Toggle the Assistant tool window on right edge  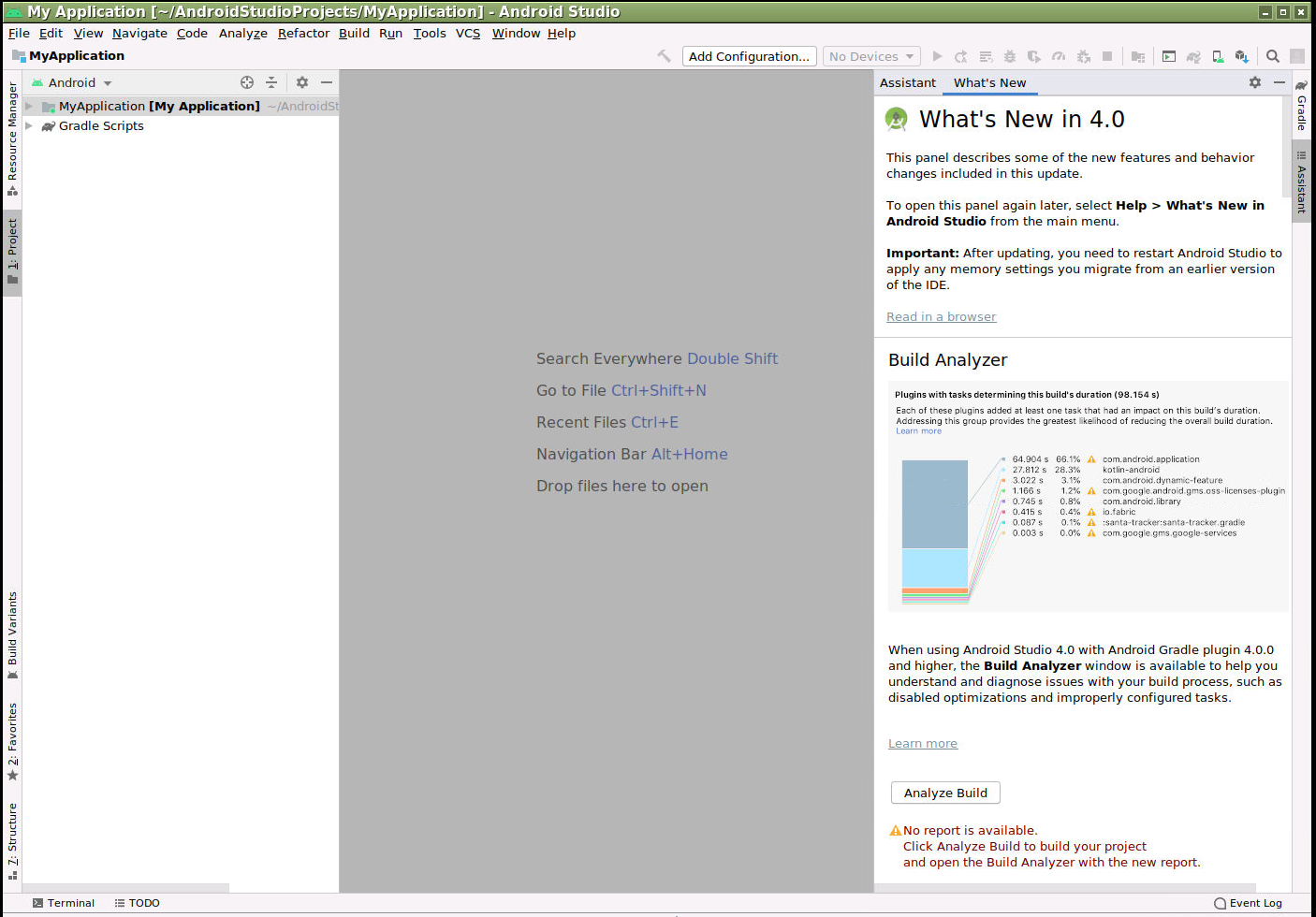click(1301, 181)
